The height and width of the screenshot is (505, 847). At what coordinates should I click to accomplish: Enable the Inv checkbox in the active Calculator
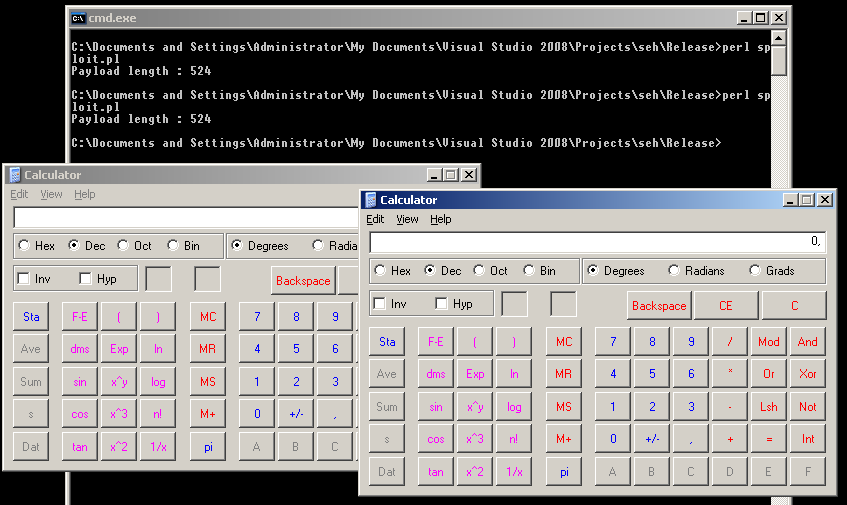click(379, 304)
